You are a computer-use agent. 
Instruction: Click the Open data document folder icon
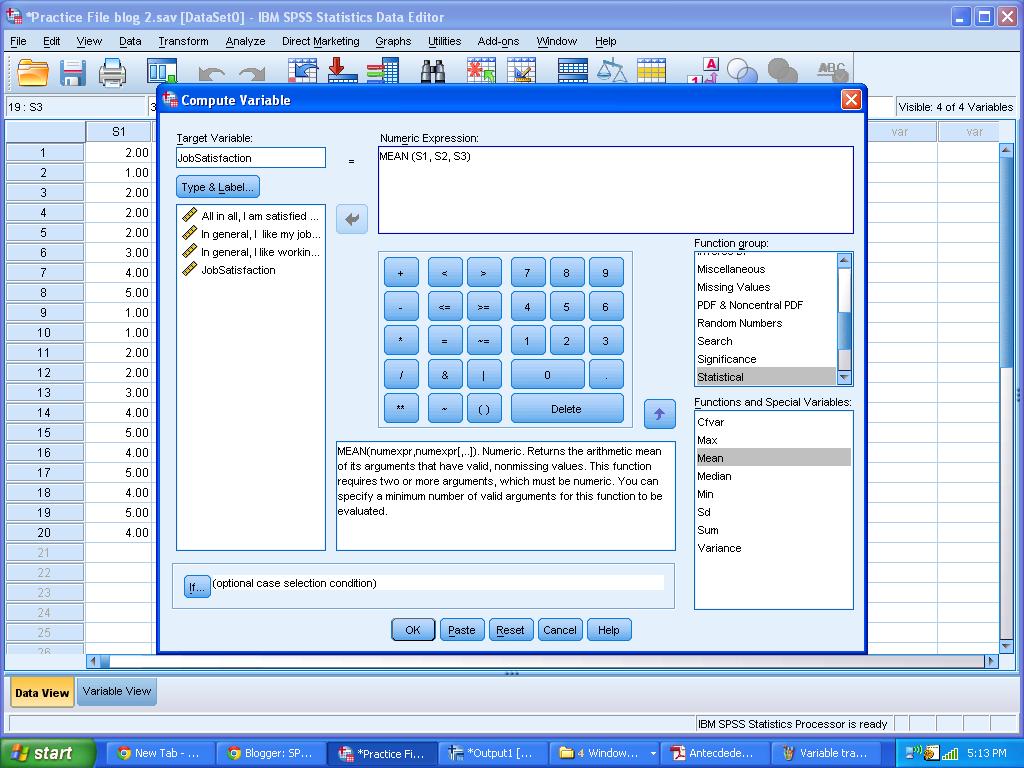(x=33, y=72)
